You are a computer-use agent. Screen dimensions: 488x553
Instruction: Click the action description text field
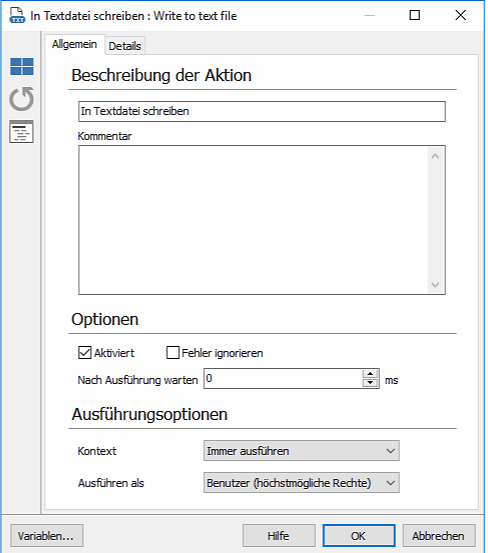click(x=262, y=111)
